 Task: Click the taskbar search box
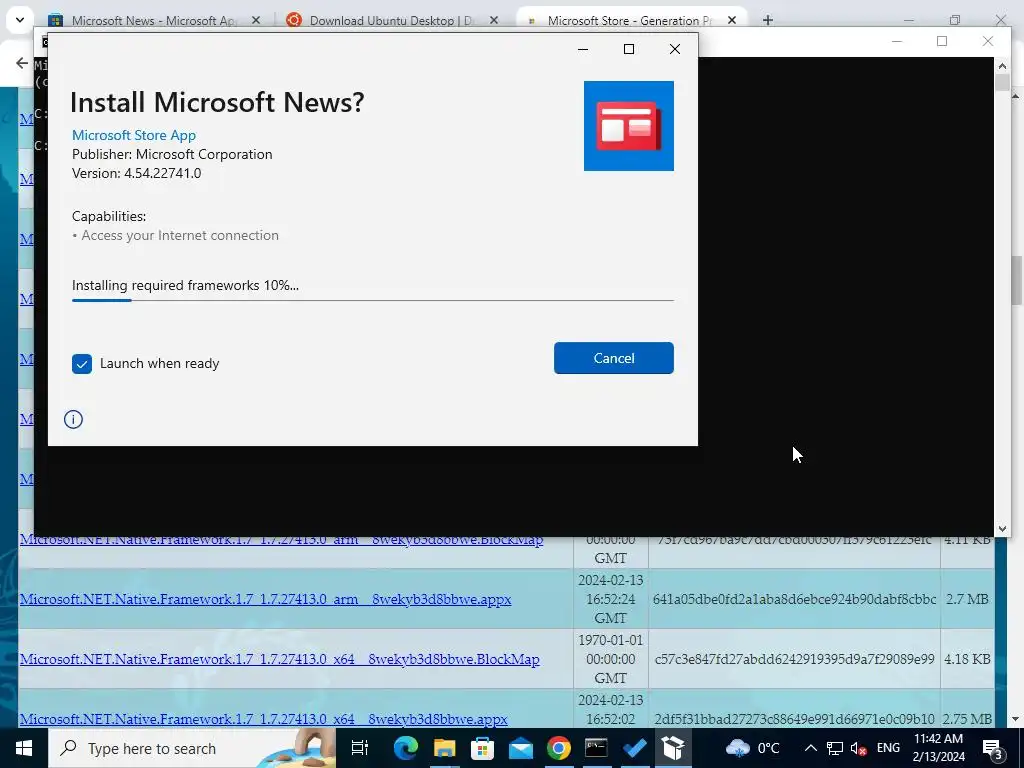click(192, 748)
